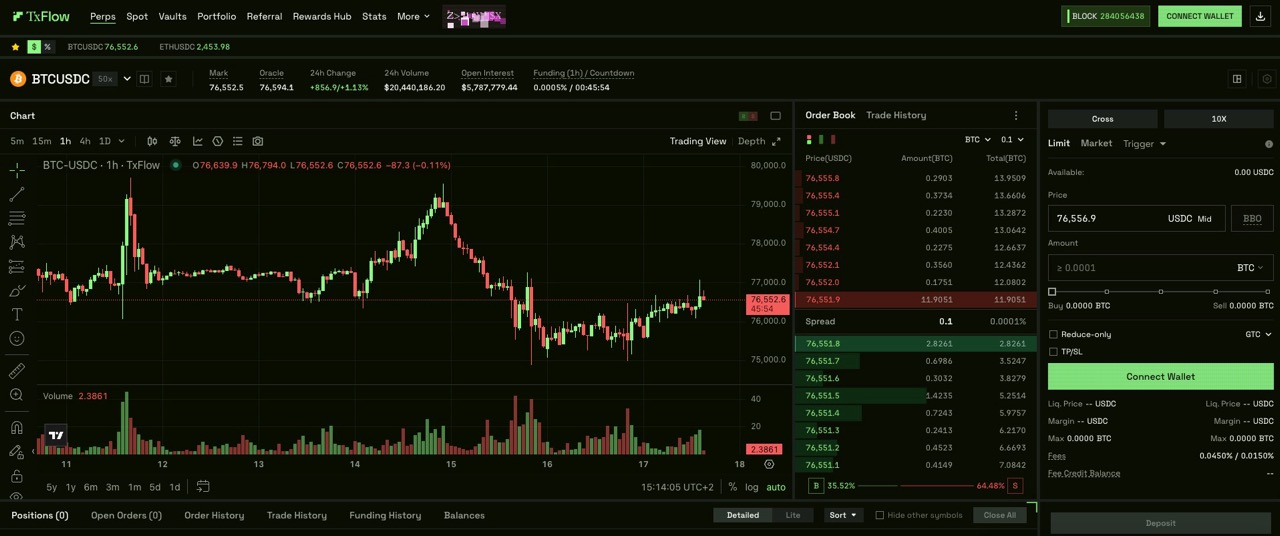
Task: Open the layout panel next to BTCUSDC
Action: click(144, 79)
